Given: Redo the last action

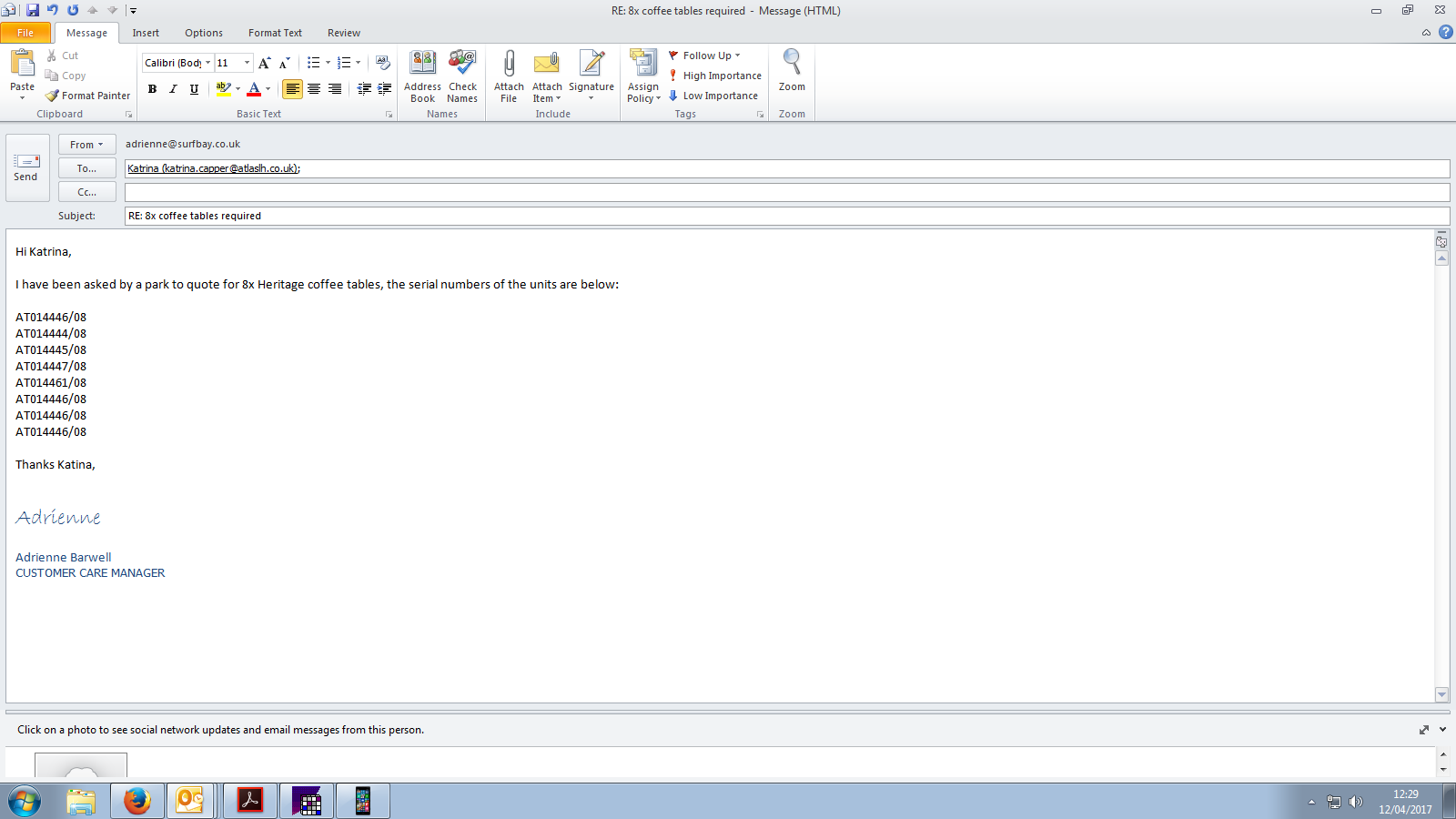Looking at the screenshot, I should pos(73,10).
